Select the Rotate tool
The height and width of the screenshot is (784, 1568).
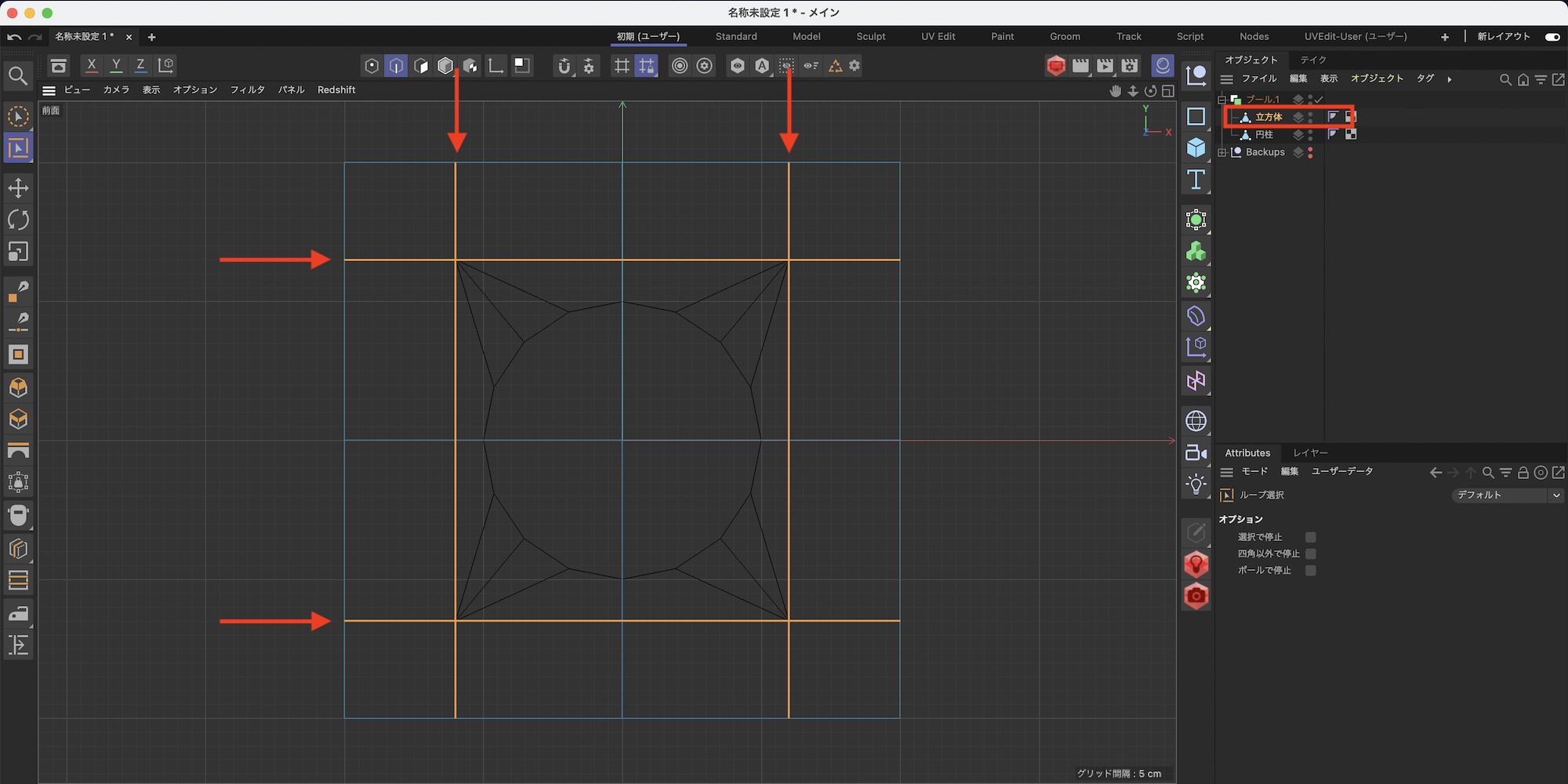tap(18, 220)
